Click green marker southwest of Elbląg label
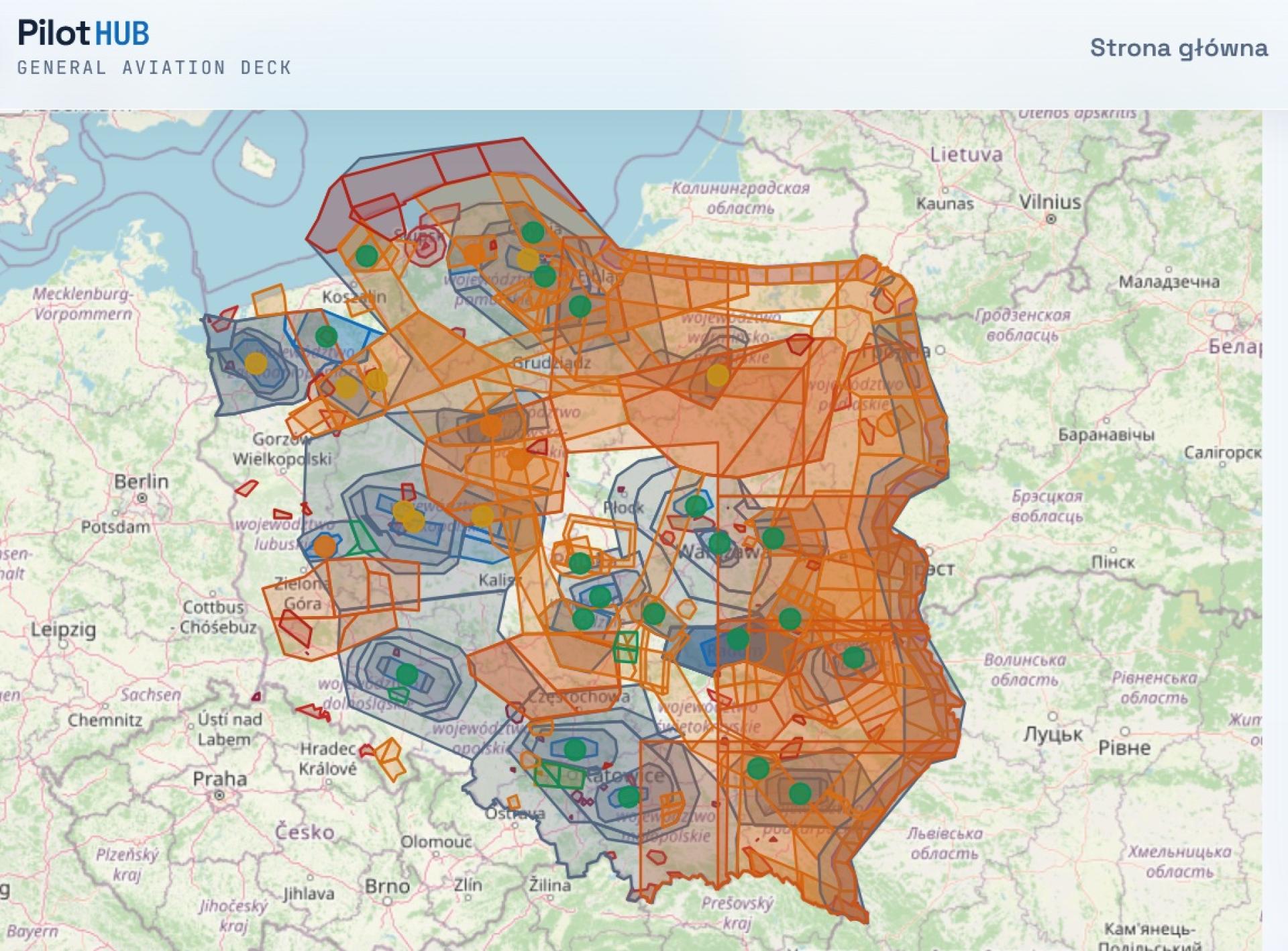 tap(580, 306)
